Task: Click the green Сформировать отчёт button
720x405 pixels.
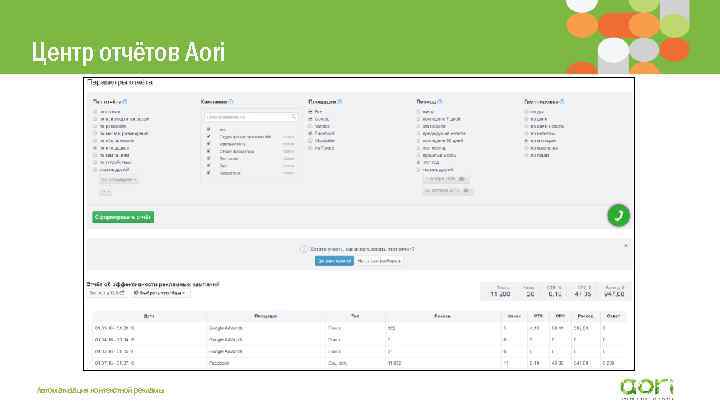Action: click(x=123, y=217)
